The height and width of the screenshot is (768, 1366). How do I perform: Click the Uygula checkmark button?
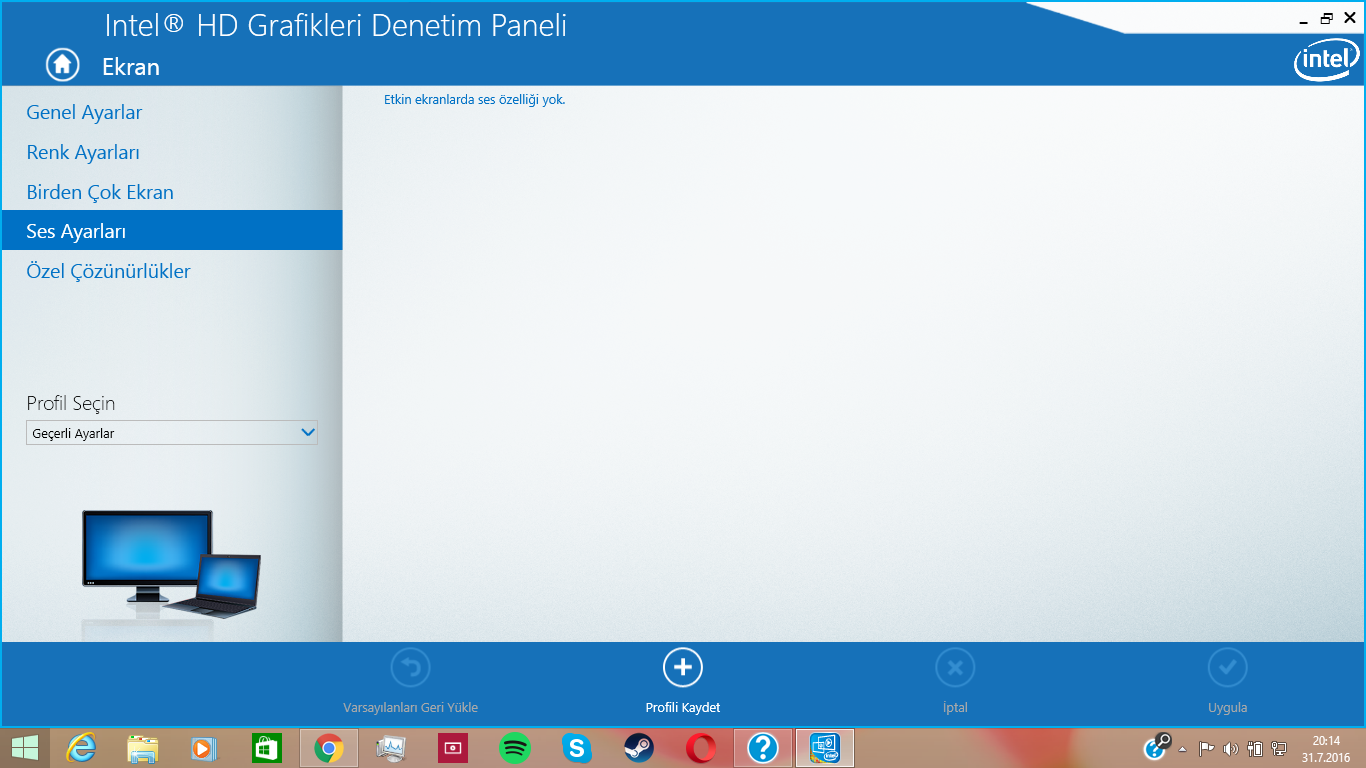click(1227, 681)
